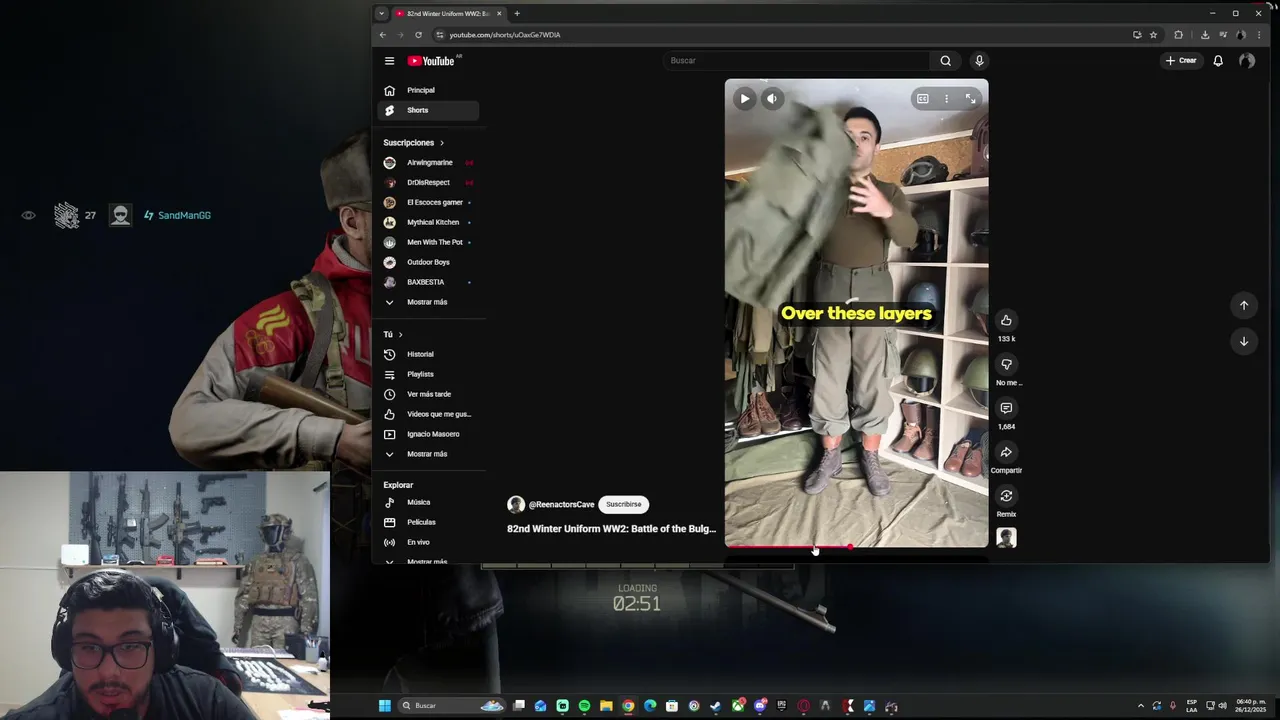Open the sound source thumbnail below Remix
Viewport: 1280px width, 720px height.
1006,538
